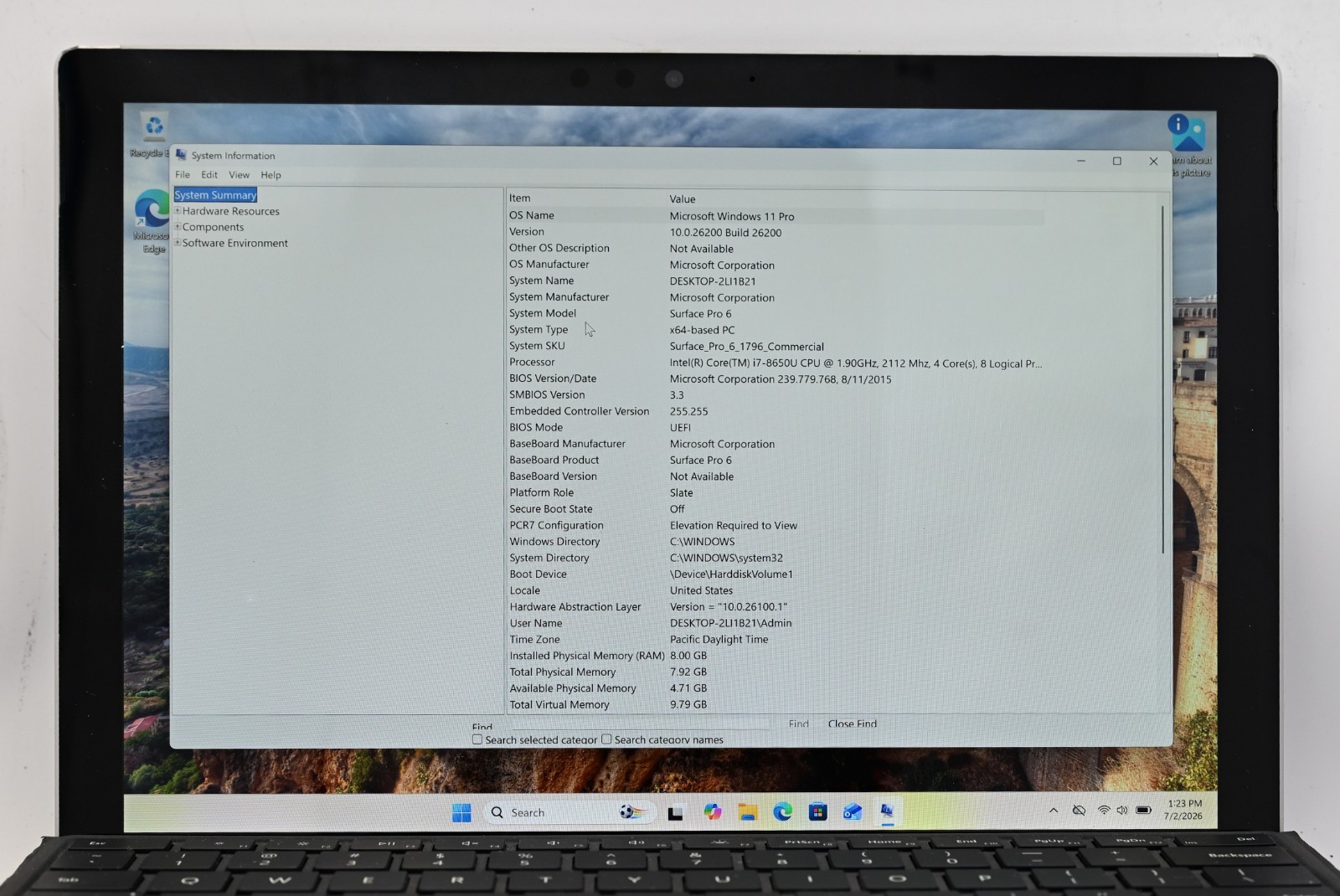Select the Surface_Pro_6_1796_Commercial value
The height and width of the screenshot is (896, 1340).
pos(747,347)
